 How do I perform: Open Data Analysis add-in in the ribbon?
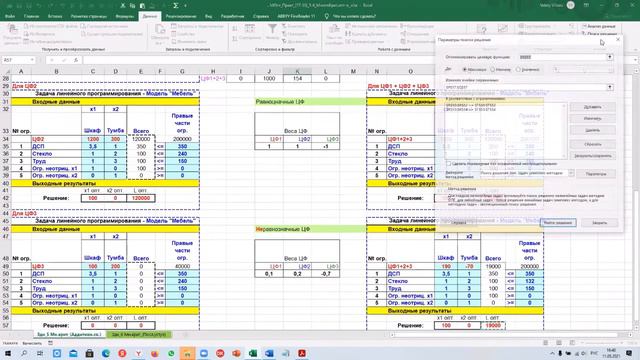tap(599, 26)
